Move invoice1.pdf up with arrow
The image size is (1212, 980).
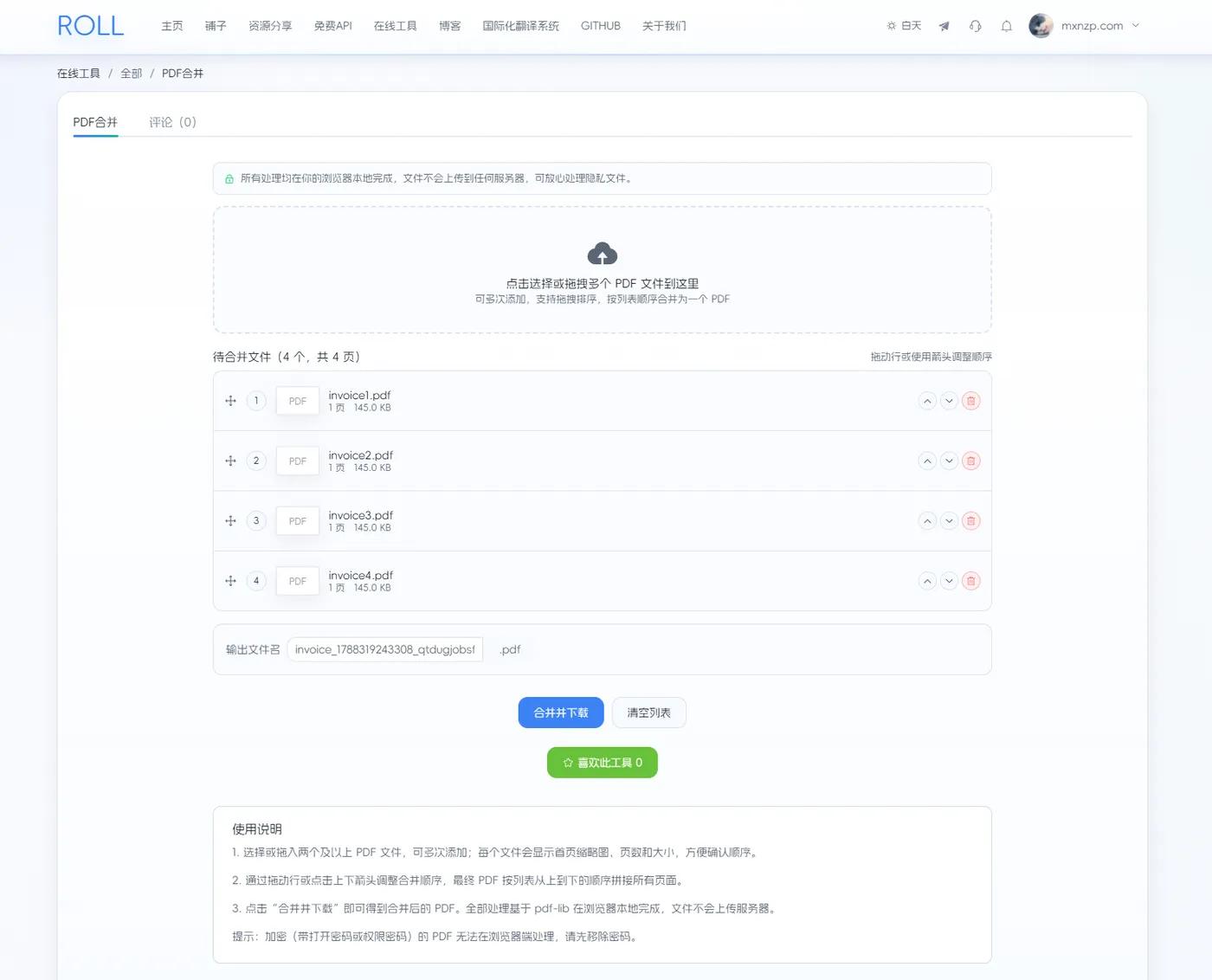click(x=927, y=401)
